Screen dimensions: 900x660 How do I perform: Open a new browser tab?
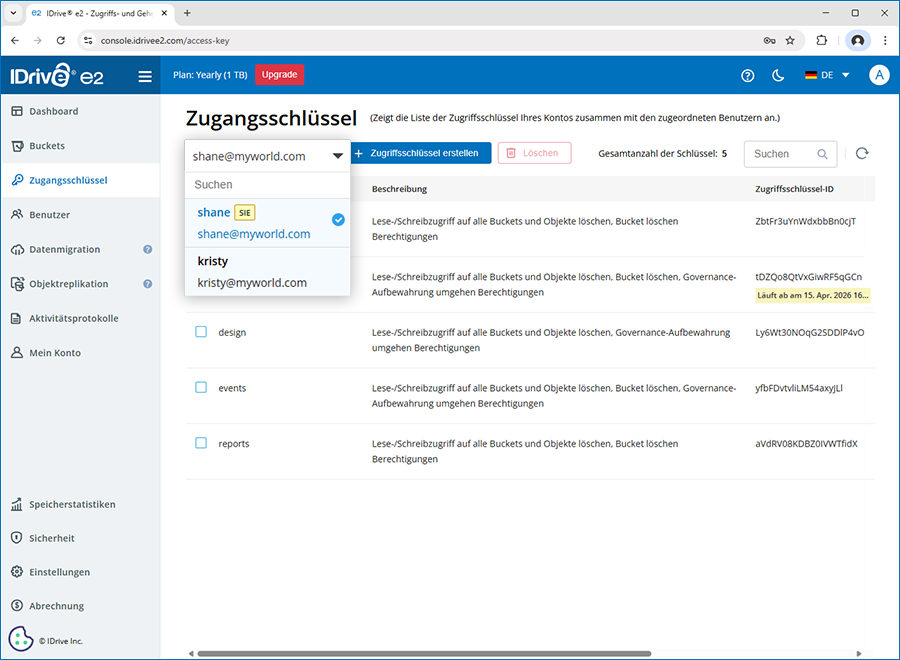(187, 13)
